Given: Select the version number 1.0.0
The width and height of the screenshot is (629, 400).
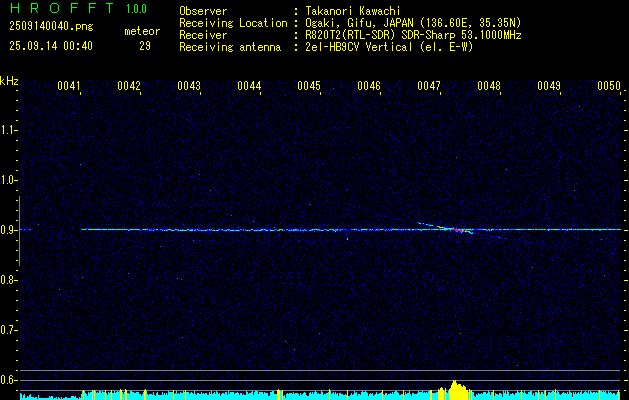Looking at the screenshot, I should [136, 9].
